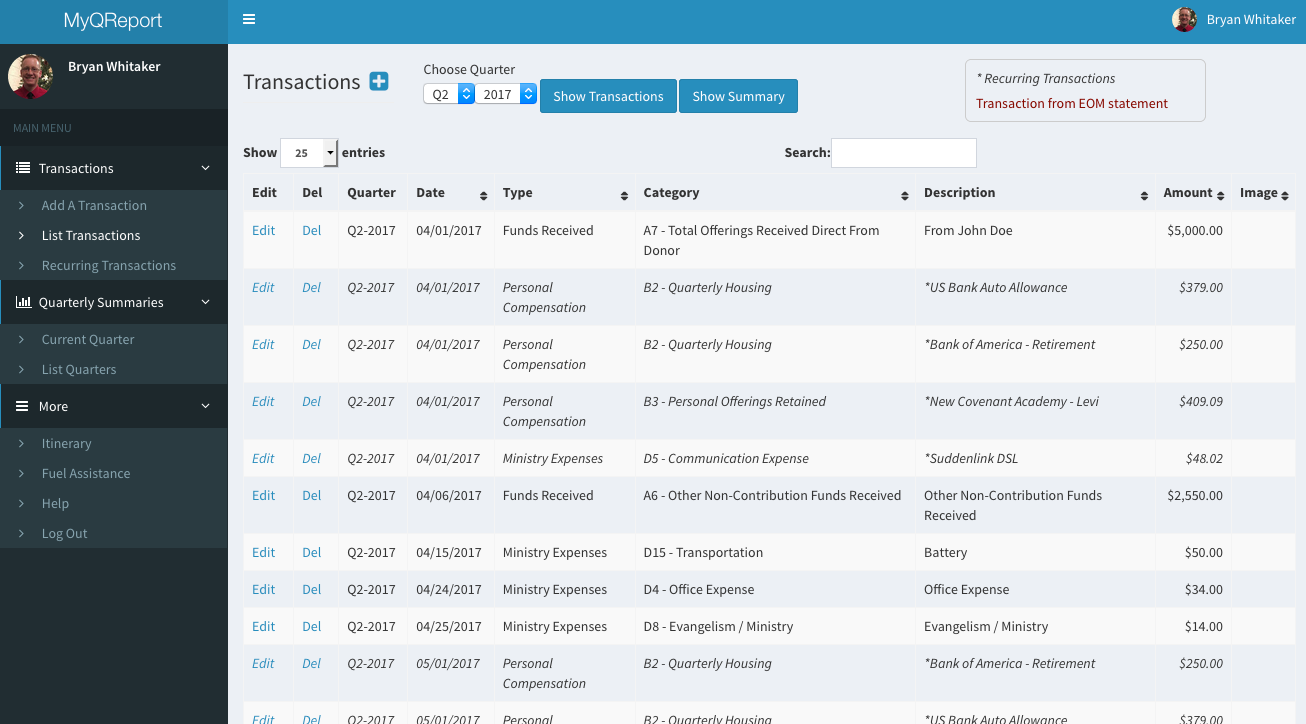The image size is (1306, 724).
Task: Sort by the Category column arrows
Action: pyautogui.click(x=905, y=195)
